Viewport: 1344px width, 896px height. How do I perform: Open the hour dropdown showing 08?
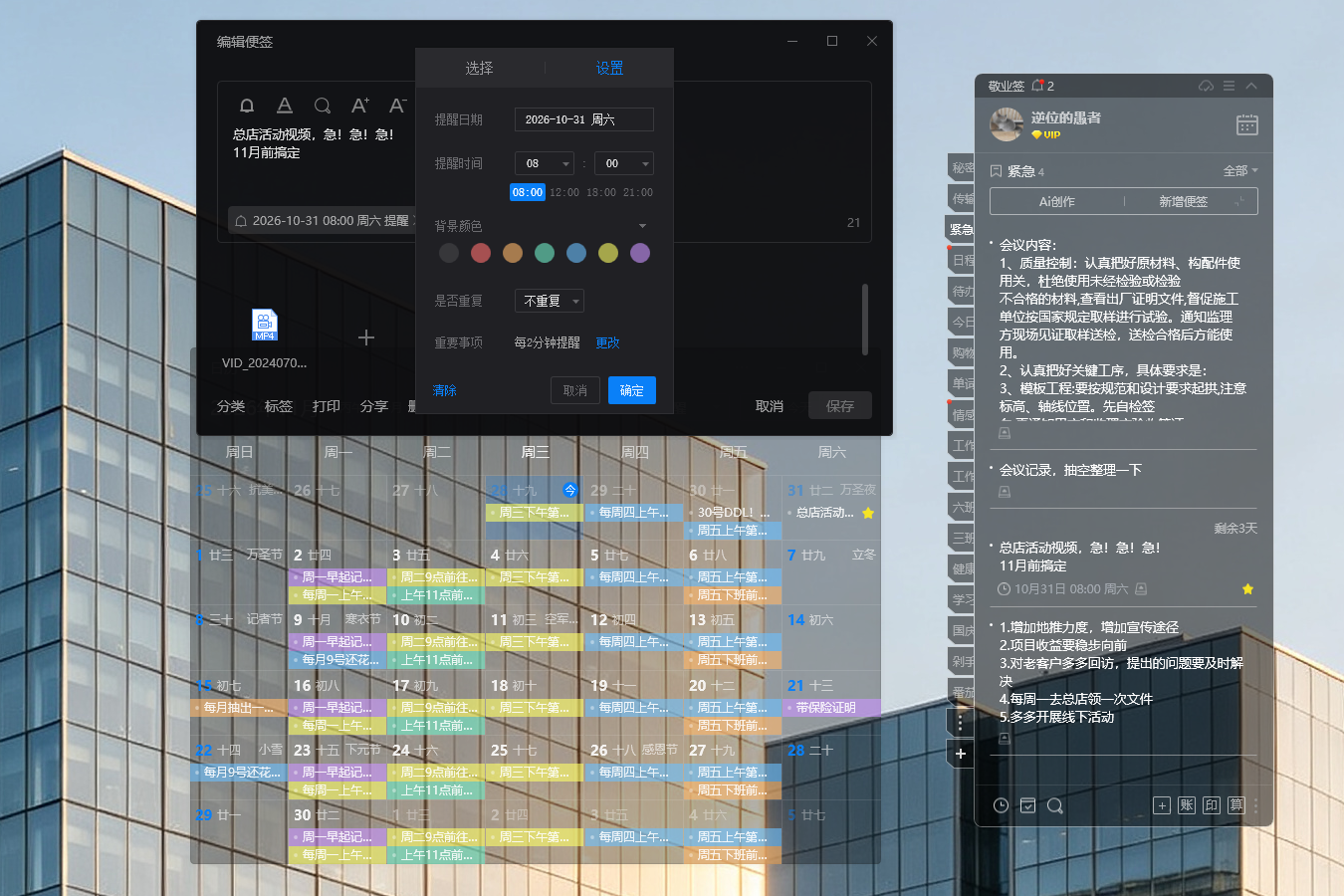(x=545, y=163)
